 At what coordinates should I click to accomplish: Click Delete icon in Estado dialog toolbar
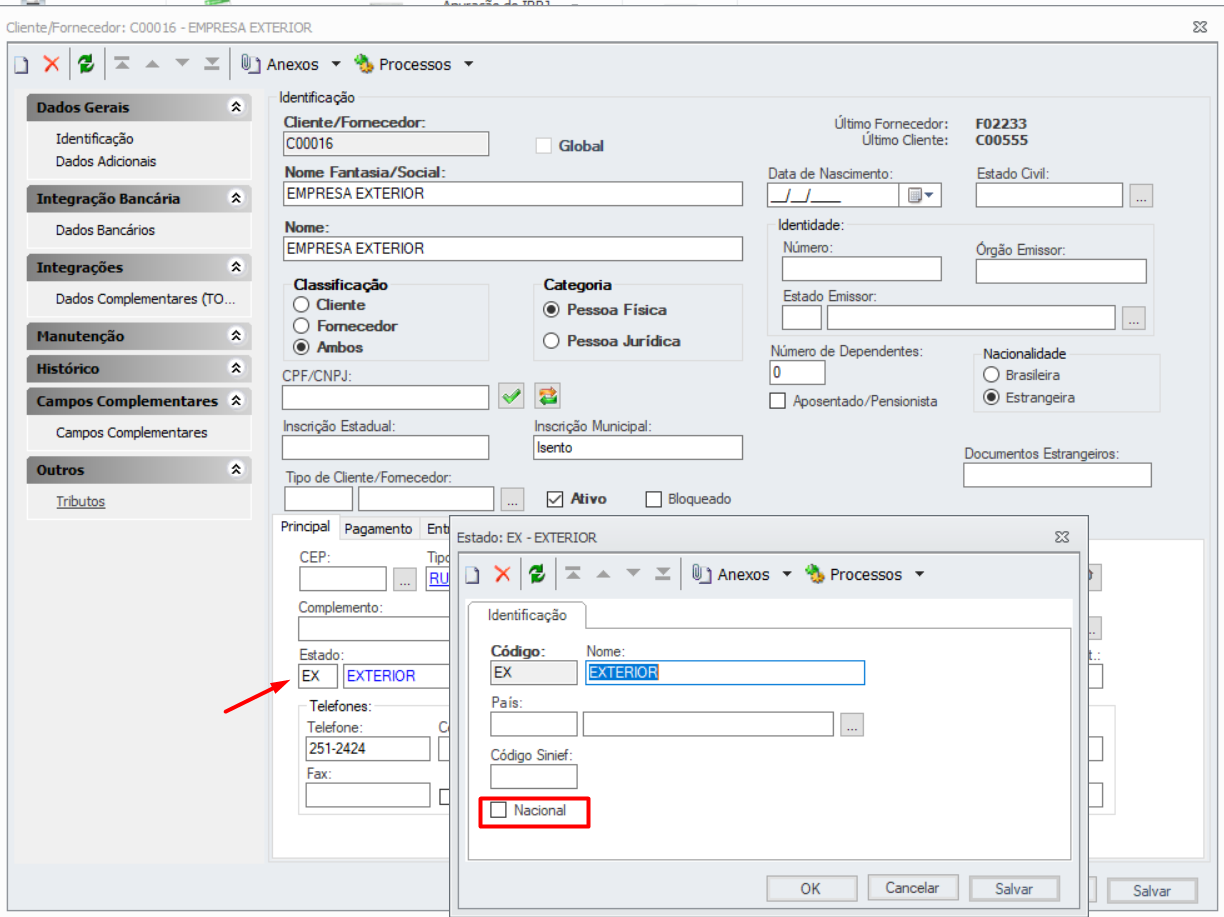[x=502, y=575]
